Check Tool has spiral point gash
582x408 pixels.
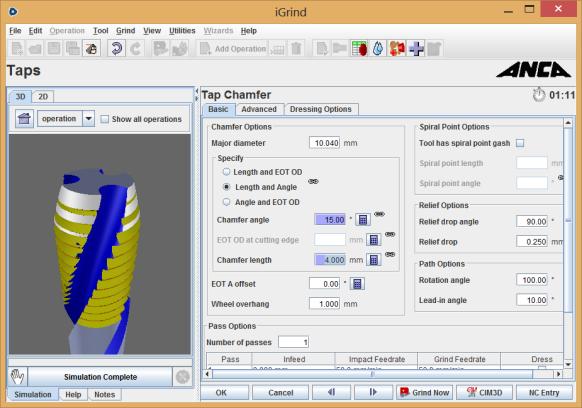(520, 143)
